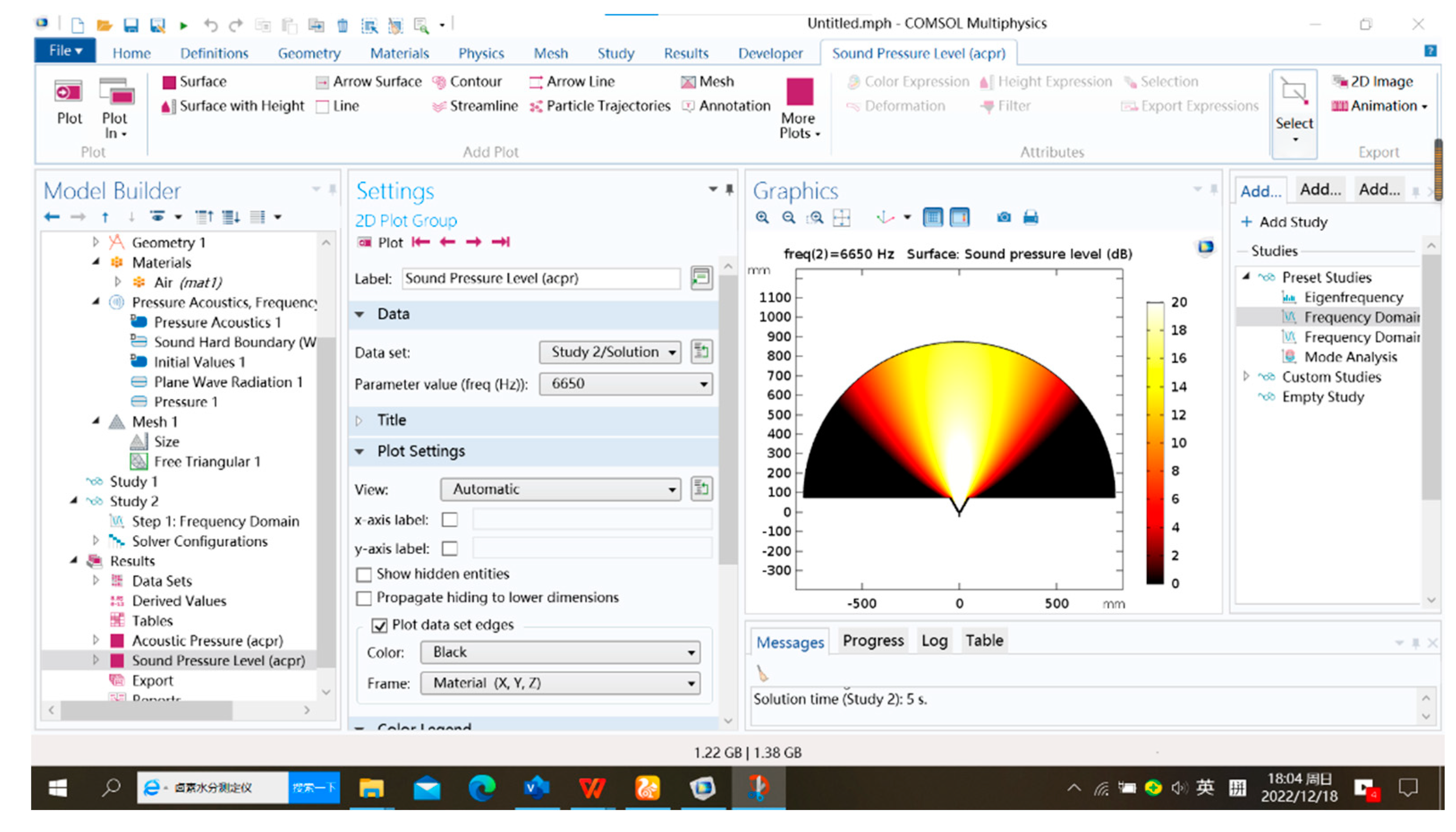Switch to the Results ribbon tab
Viewport: 1456px width, 832px height.
coord(685,53)
